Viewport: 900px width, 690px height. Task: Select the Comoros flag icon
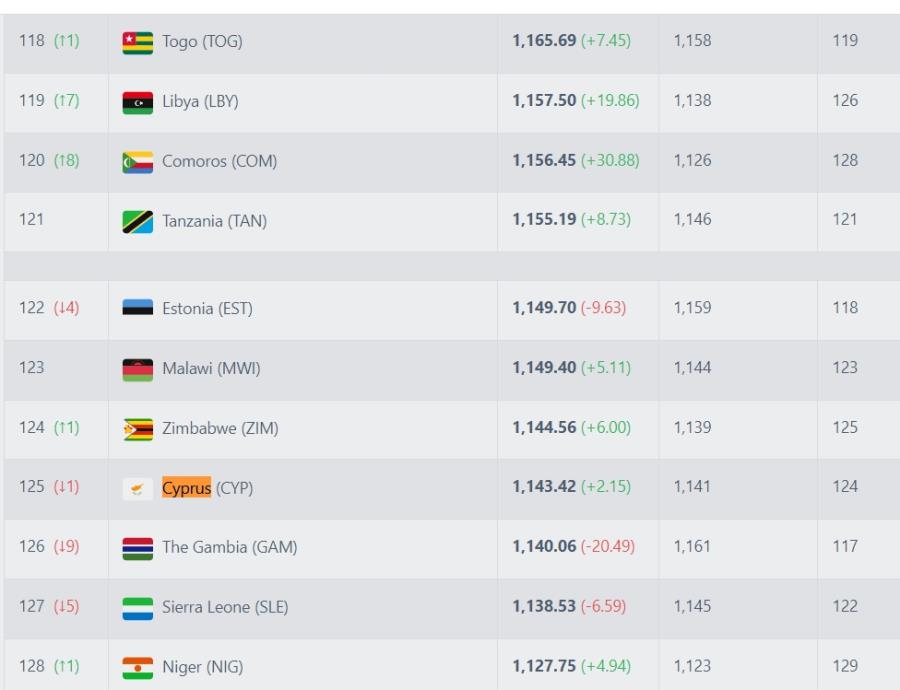(x=138, y=162)
